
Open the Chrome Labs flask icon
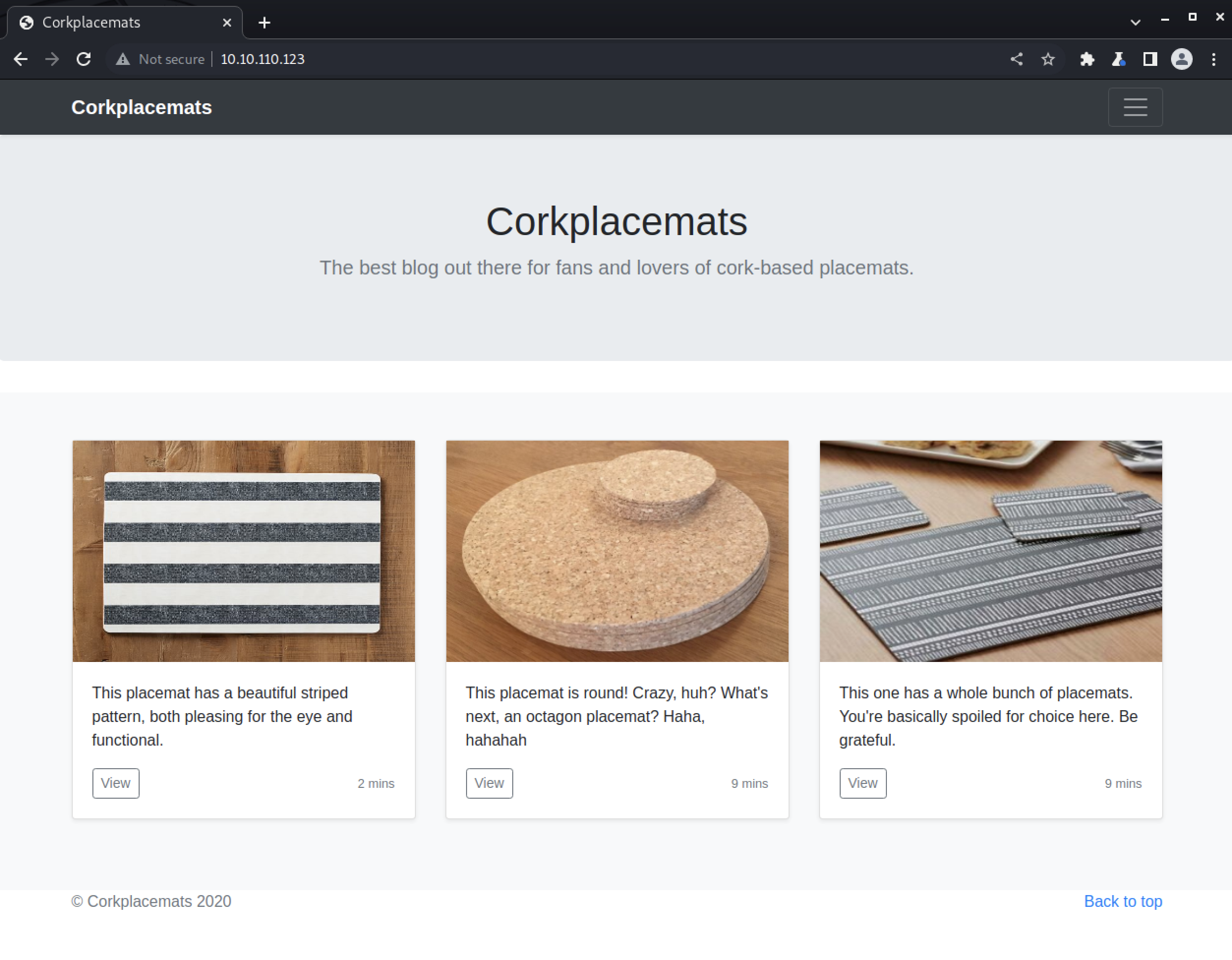(x=1118, y=59)
